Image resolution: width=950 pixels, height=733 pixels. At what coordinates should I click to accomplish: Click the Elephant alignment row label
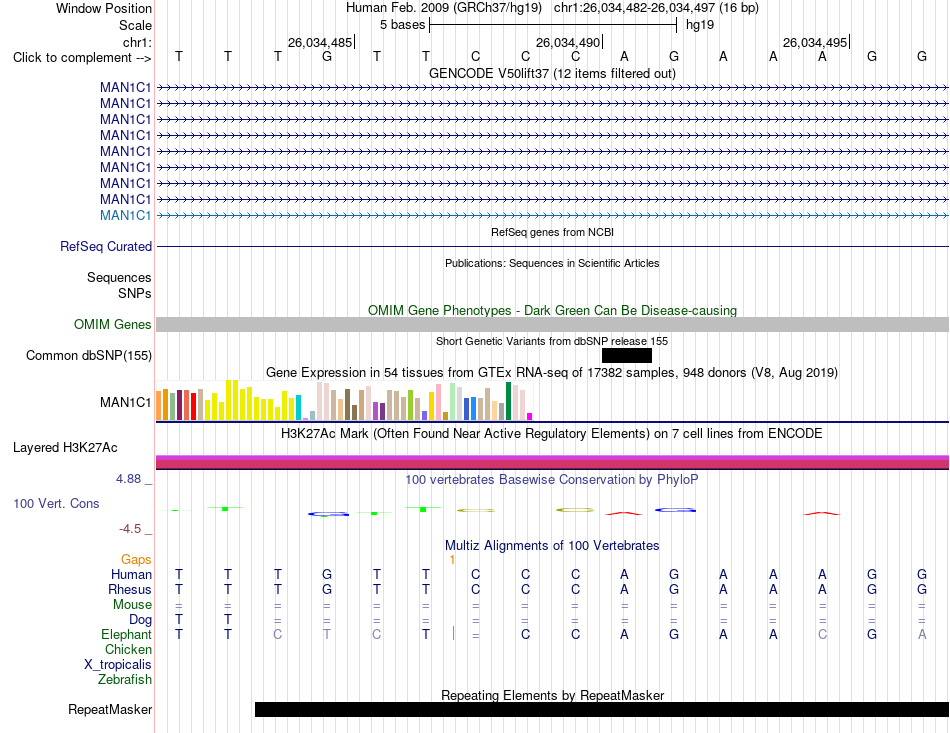tap(126, 634)
